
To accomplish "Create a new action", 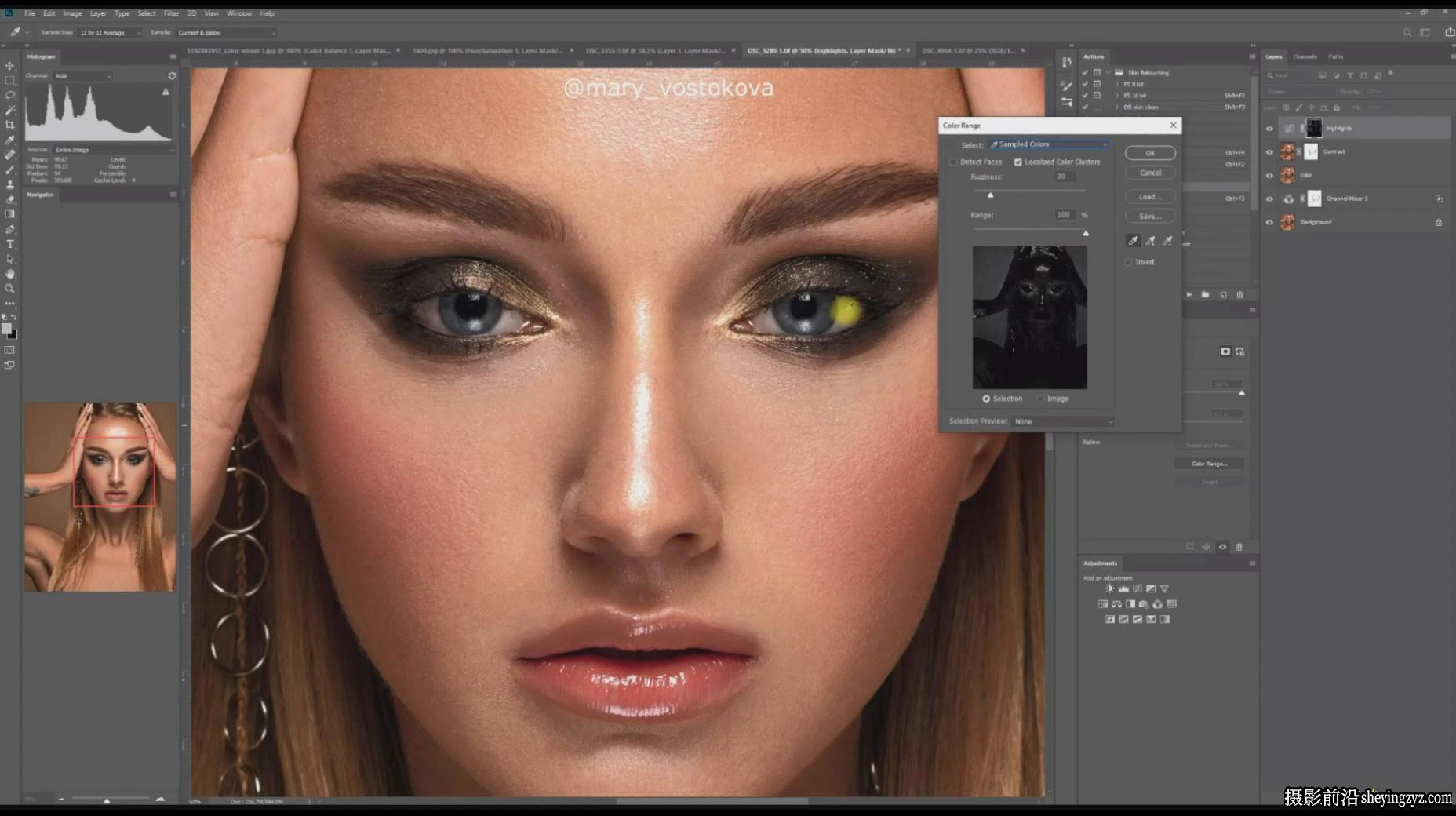I will click(x=1223, y=295).
